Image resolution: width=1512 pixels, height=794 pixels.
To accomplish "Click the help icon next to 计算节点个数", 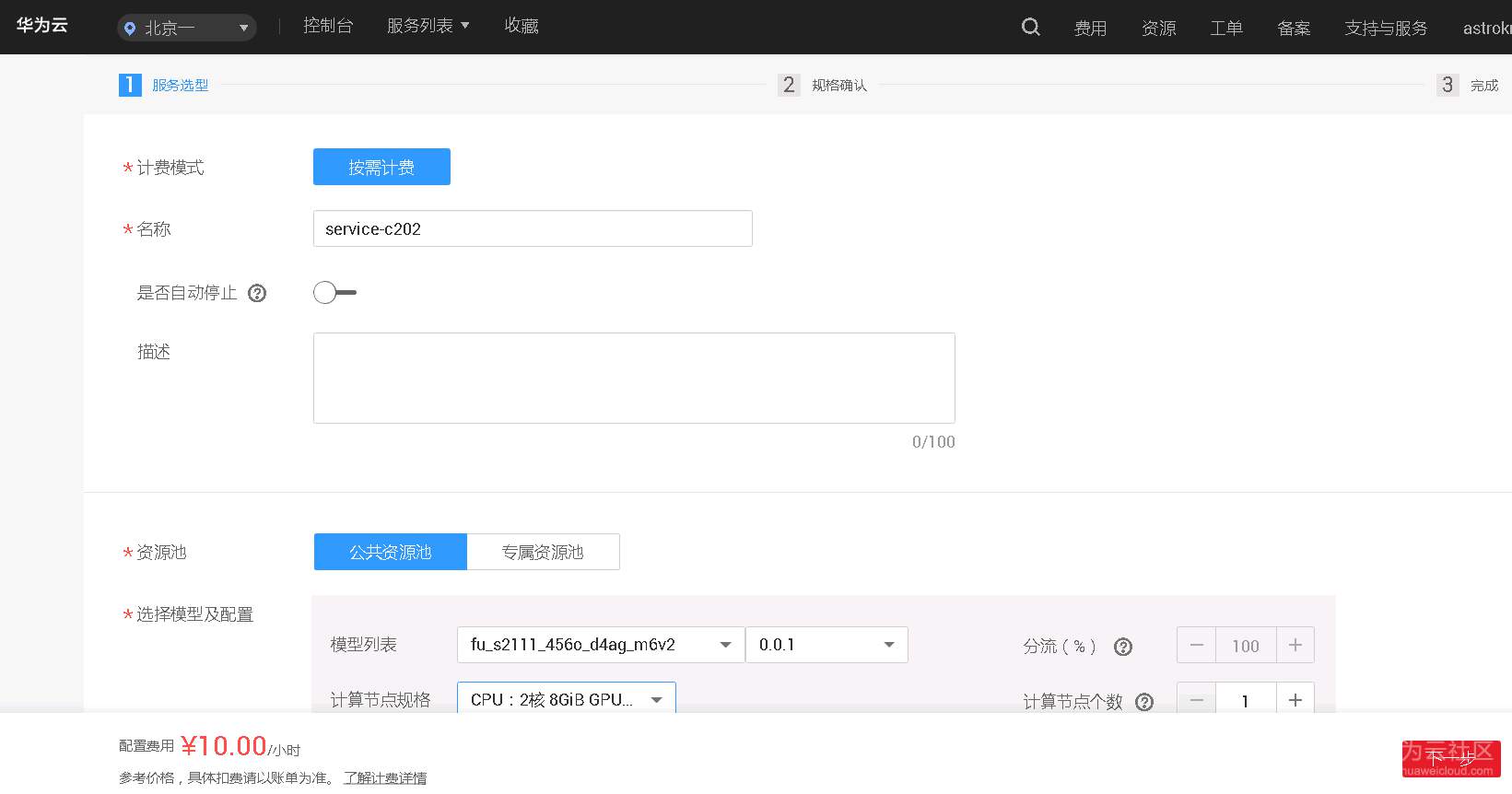I will tap(1144, 702).
